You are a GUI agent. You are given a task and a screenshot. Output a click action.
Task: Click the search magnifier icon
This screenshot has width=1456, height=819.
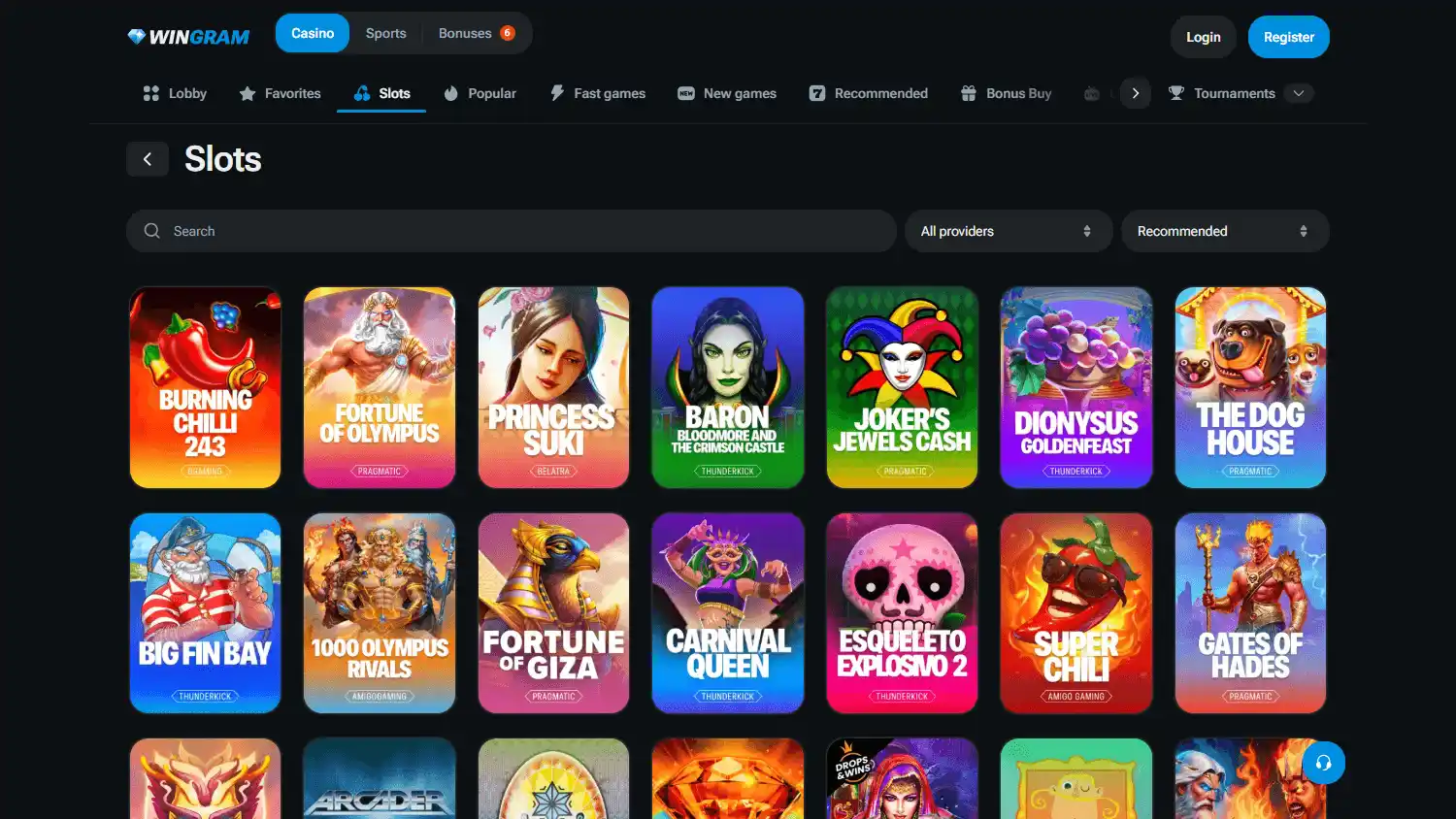152,231
